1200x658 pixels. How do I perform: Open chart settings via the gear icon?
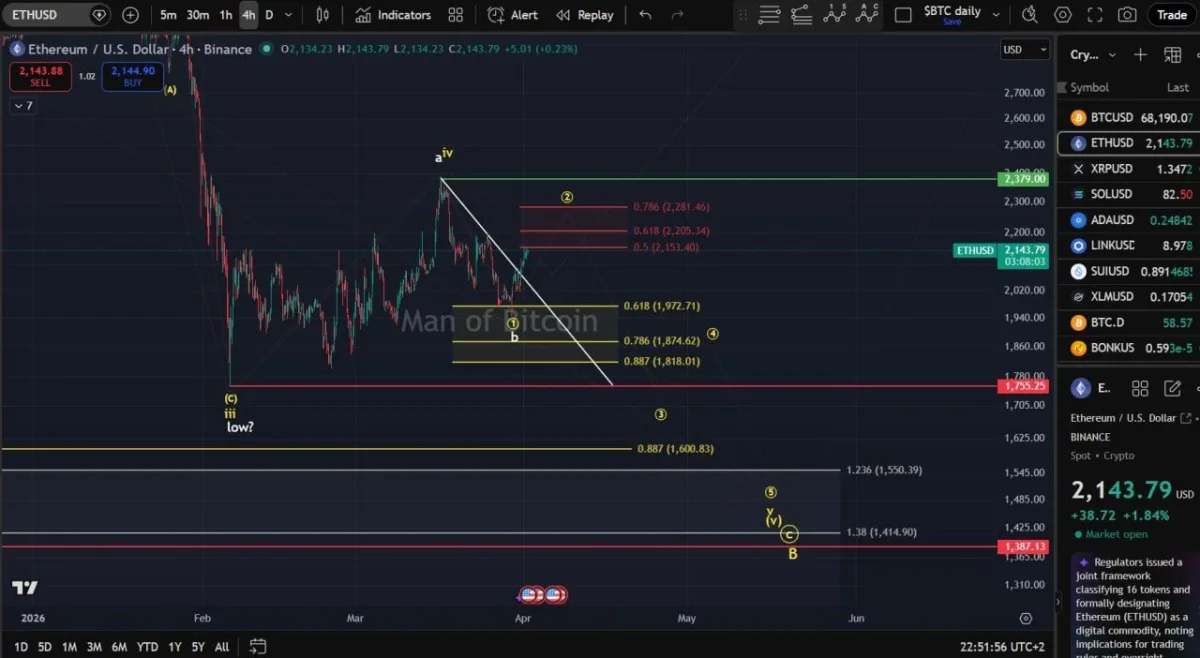coord(1063,14)
